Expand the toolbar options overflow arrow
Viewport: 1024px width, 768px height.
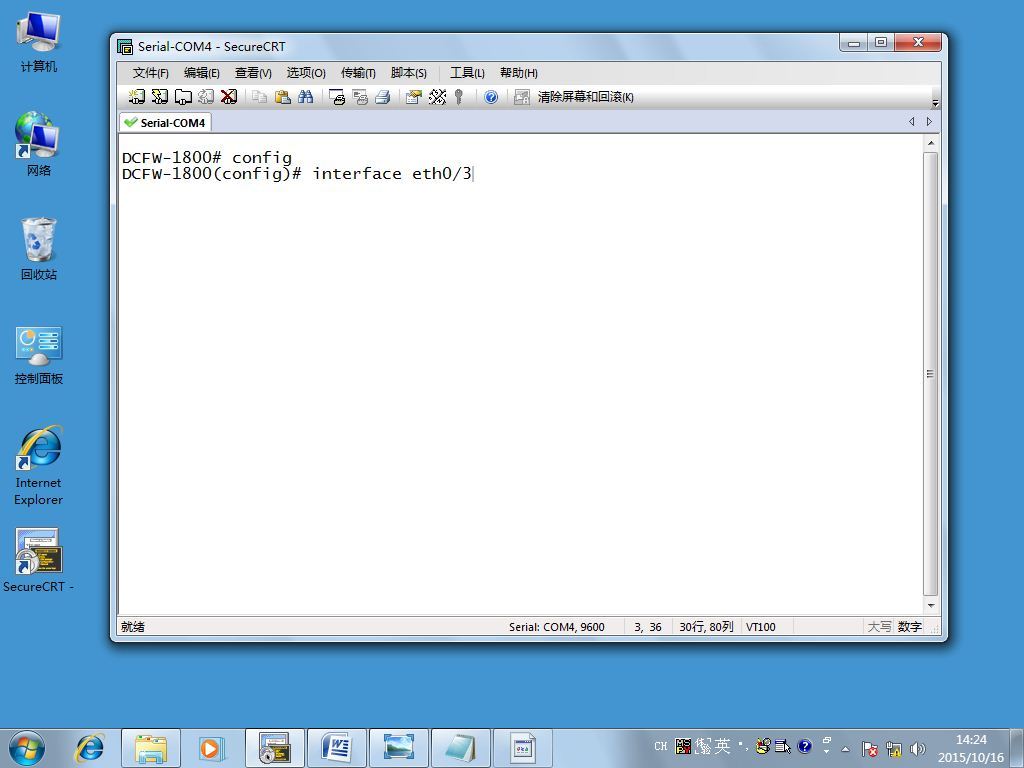coord(935,103)
